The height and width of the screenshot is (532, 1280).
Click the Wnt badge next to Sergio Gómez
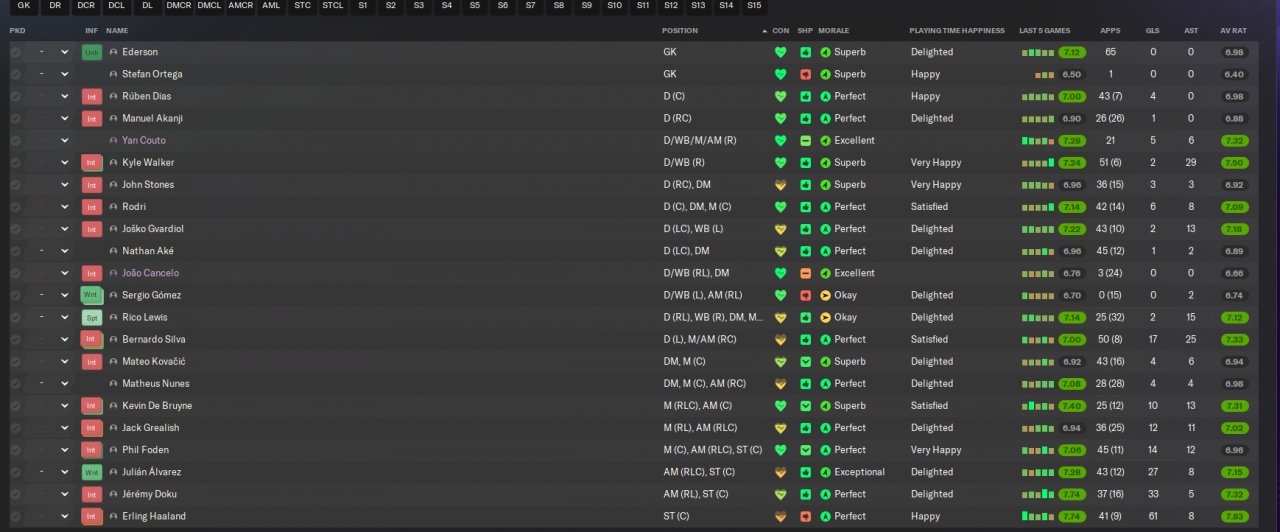pyautogui.click(x=92, y=295)
